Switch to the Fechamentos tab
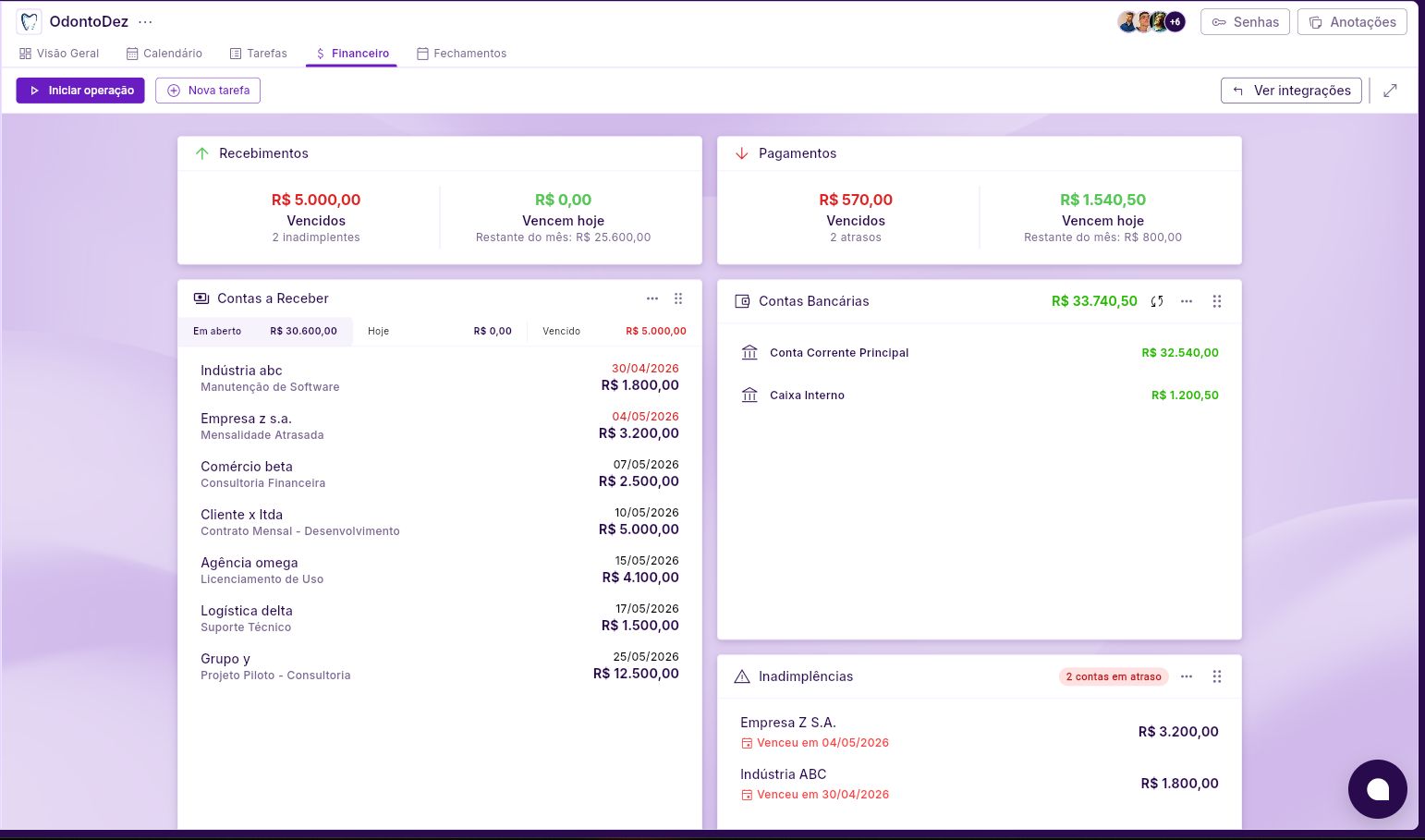This screenshot has width=1425, height=840. click(x=461, y=54)
